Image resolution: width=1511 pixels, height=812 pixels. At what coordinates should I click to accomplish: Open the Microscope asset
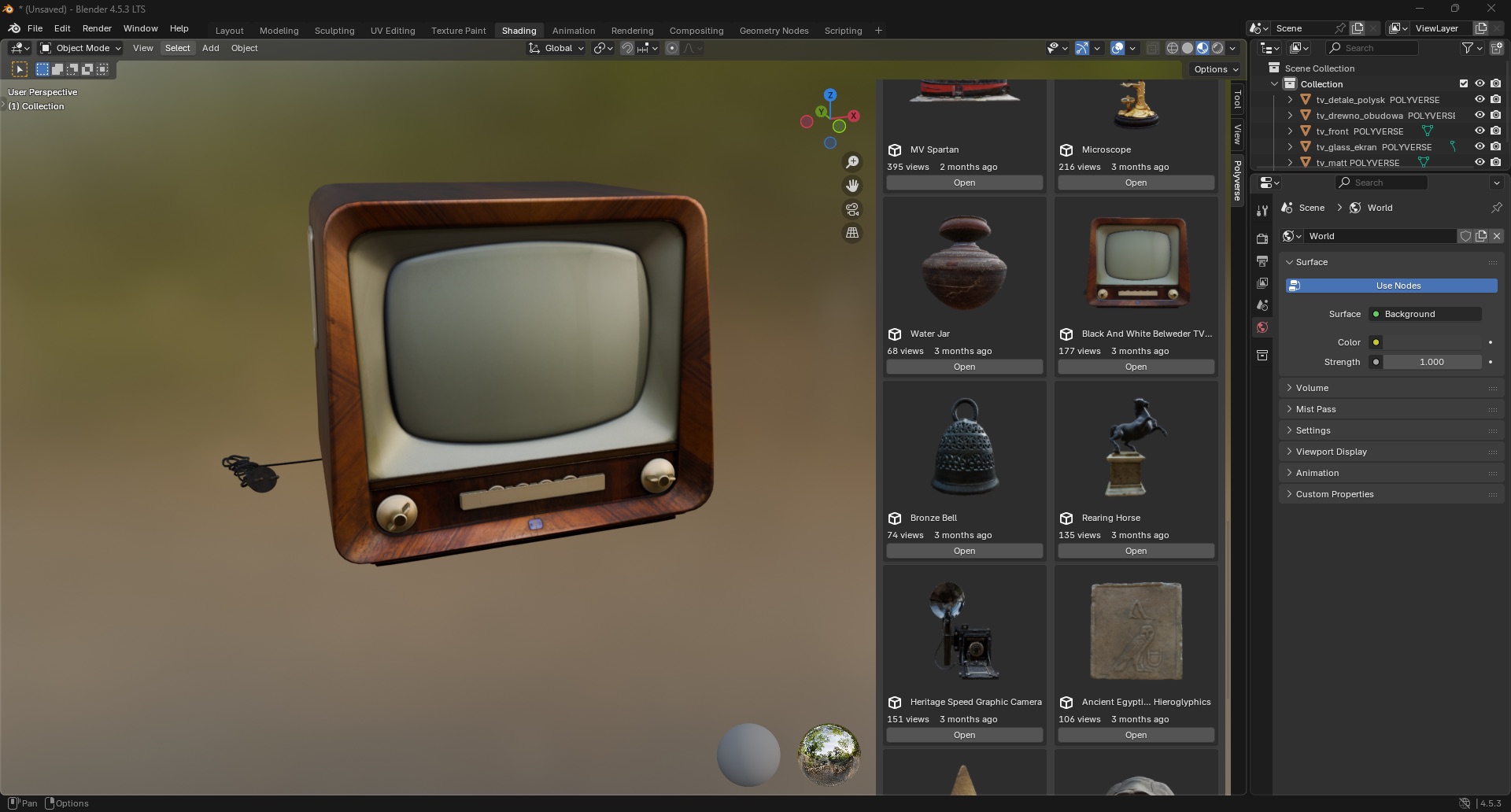click(x=1136, y=183)
